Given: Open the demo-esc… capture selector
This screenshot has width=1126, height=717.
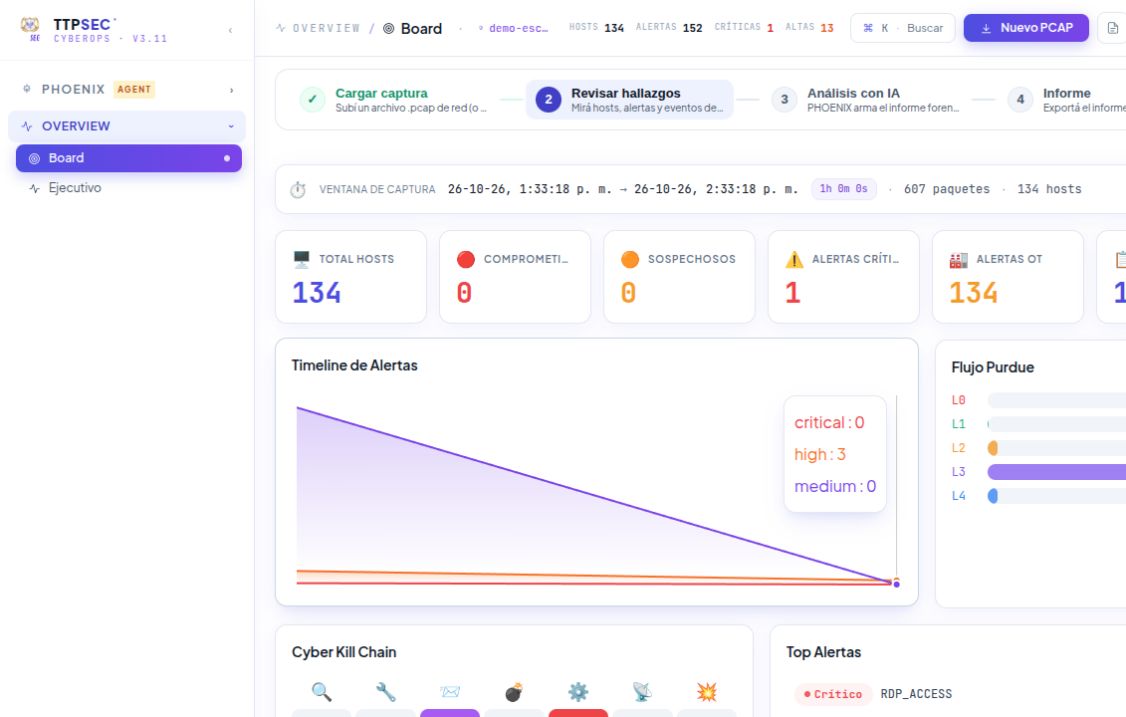Looking at the screenshot, I should (513, 28).
